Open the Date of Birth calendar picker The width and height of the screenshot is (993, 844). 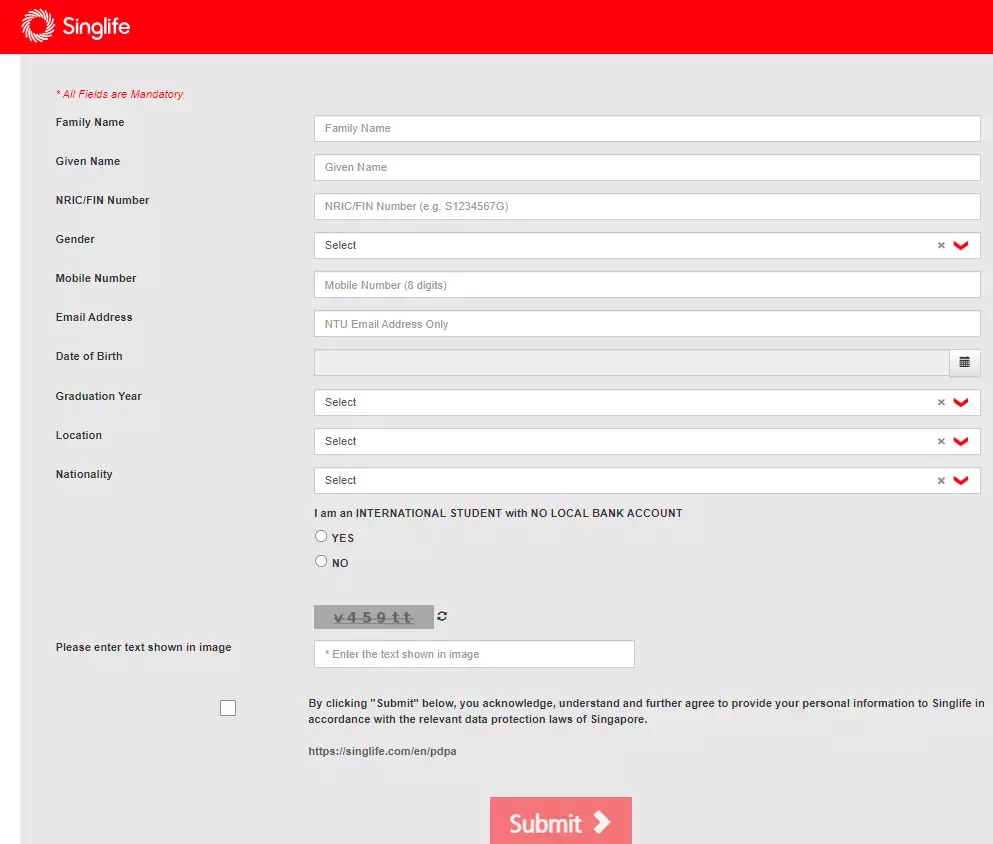964,362
